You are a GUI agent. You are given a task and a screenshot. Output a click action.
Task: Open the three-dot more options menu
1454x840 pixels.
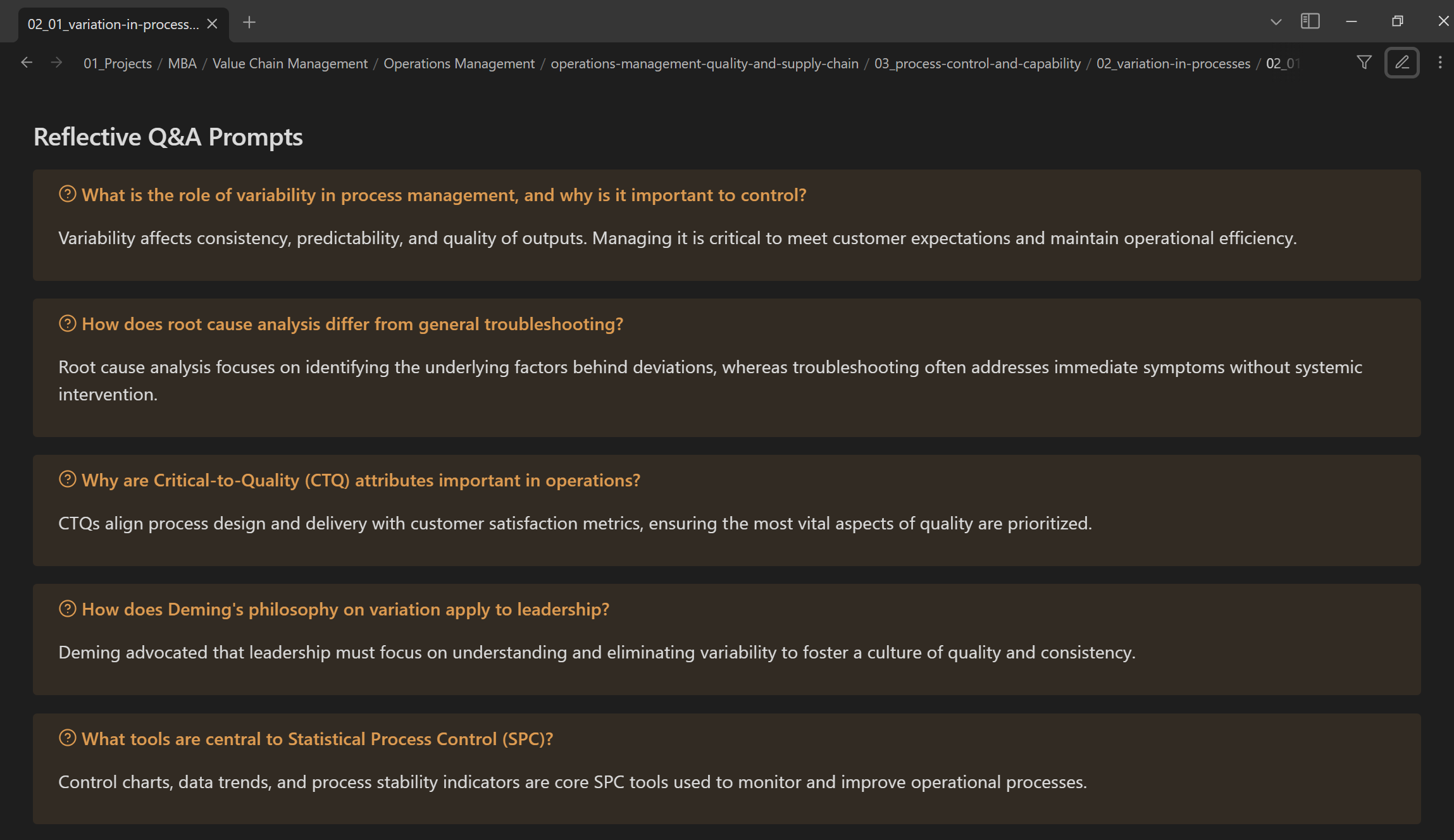tap(1440, 62)
